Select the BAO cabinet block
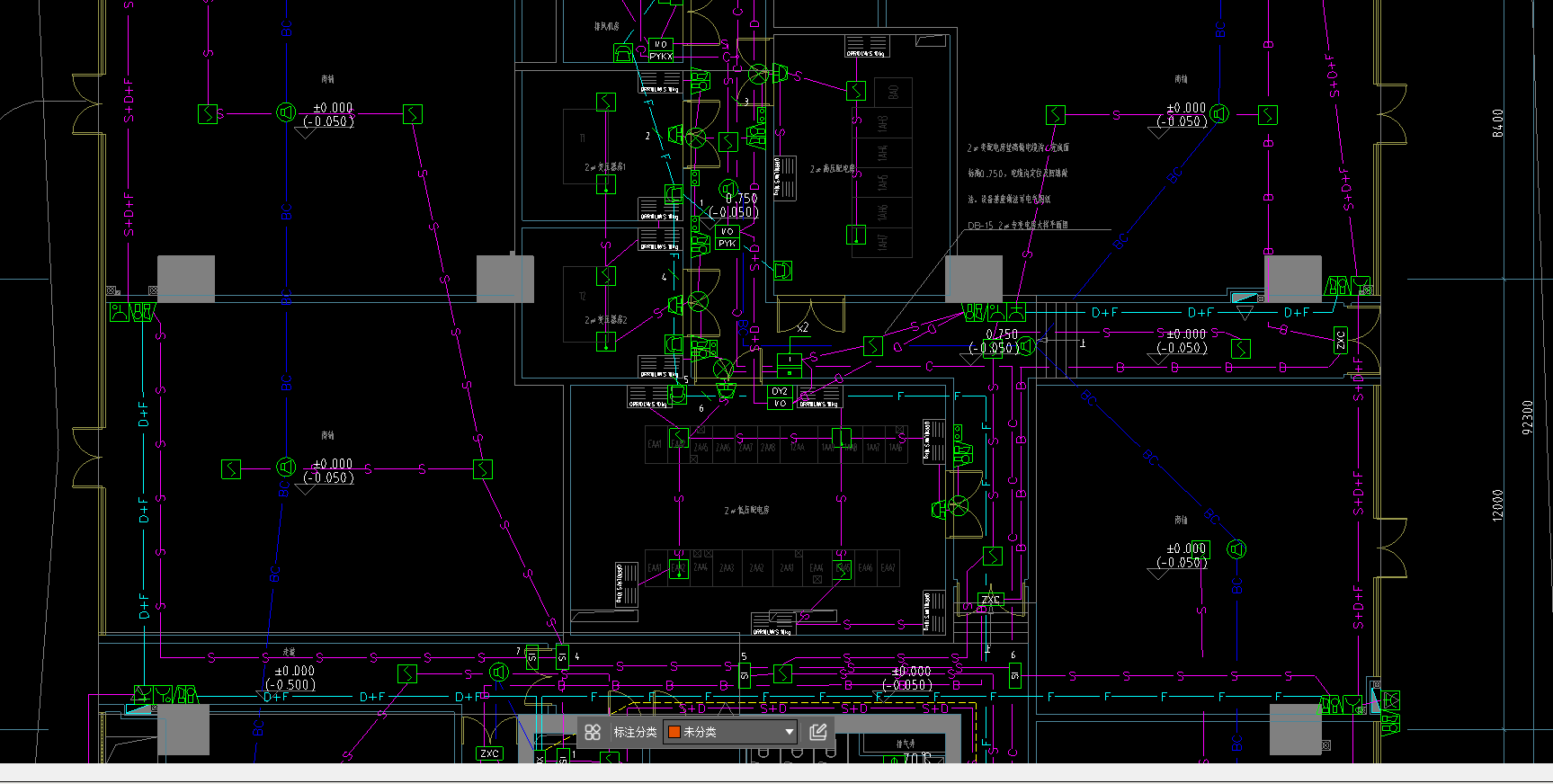Viewport: 1553px width, 784px height. (893, 93)
